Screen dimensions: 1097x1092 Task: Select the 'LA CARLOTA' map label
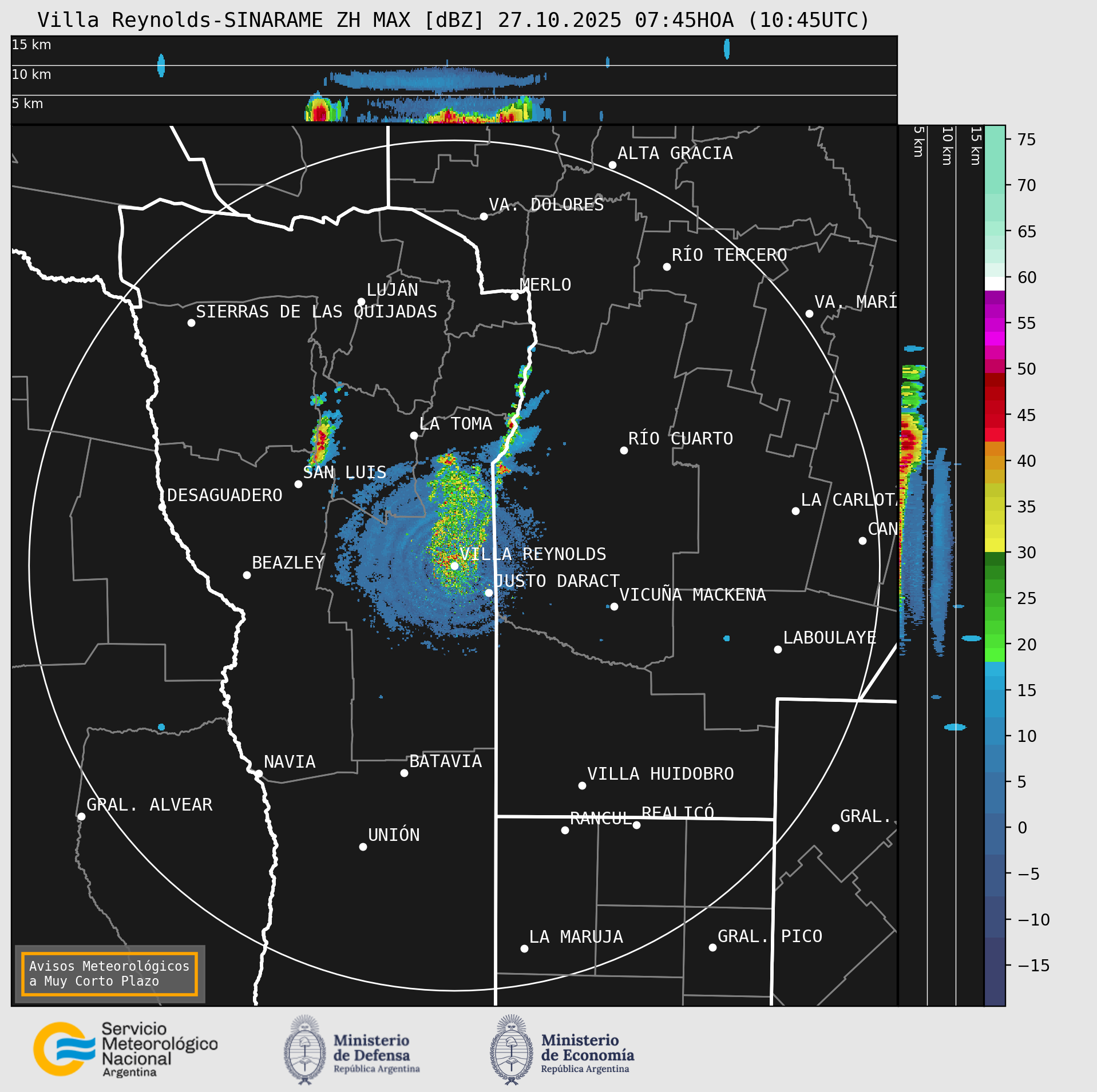(x=849, y=500)
